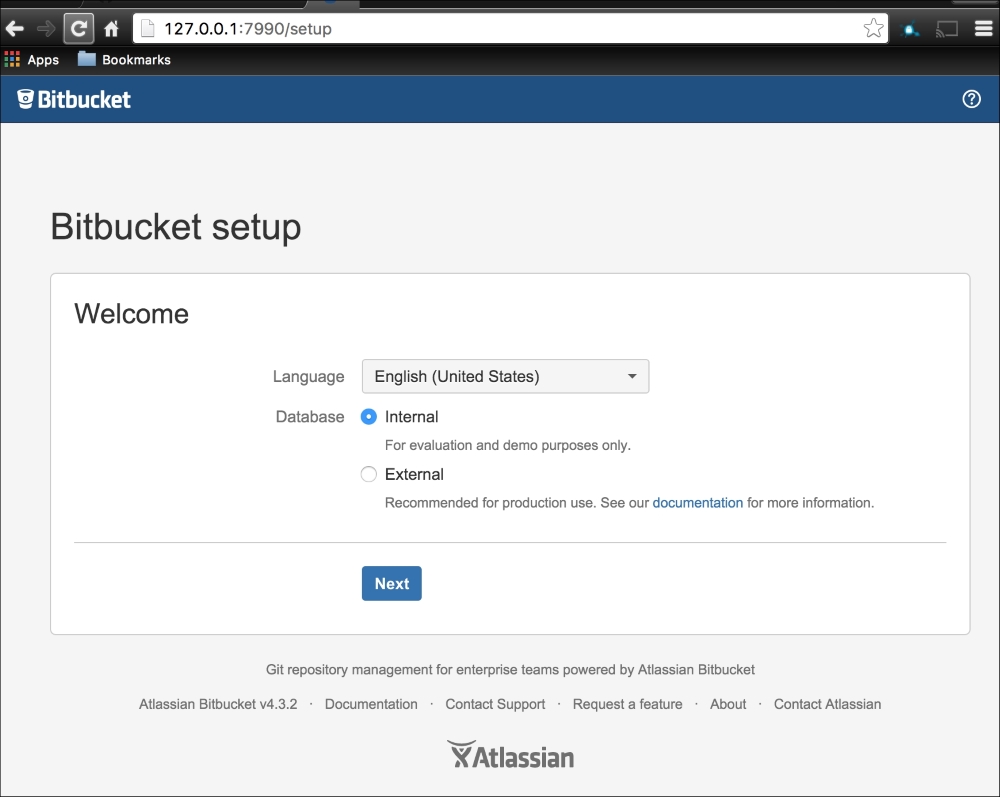The height and width of the screenshot is (797, 1000).
Task: Reload the page with refresh button
Action: [79, 29]
